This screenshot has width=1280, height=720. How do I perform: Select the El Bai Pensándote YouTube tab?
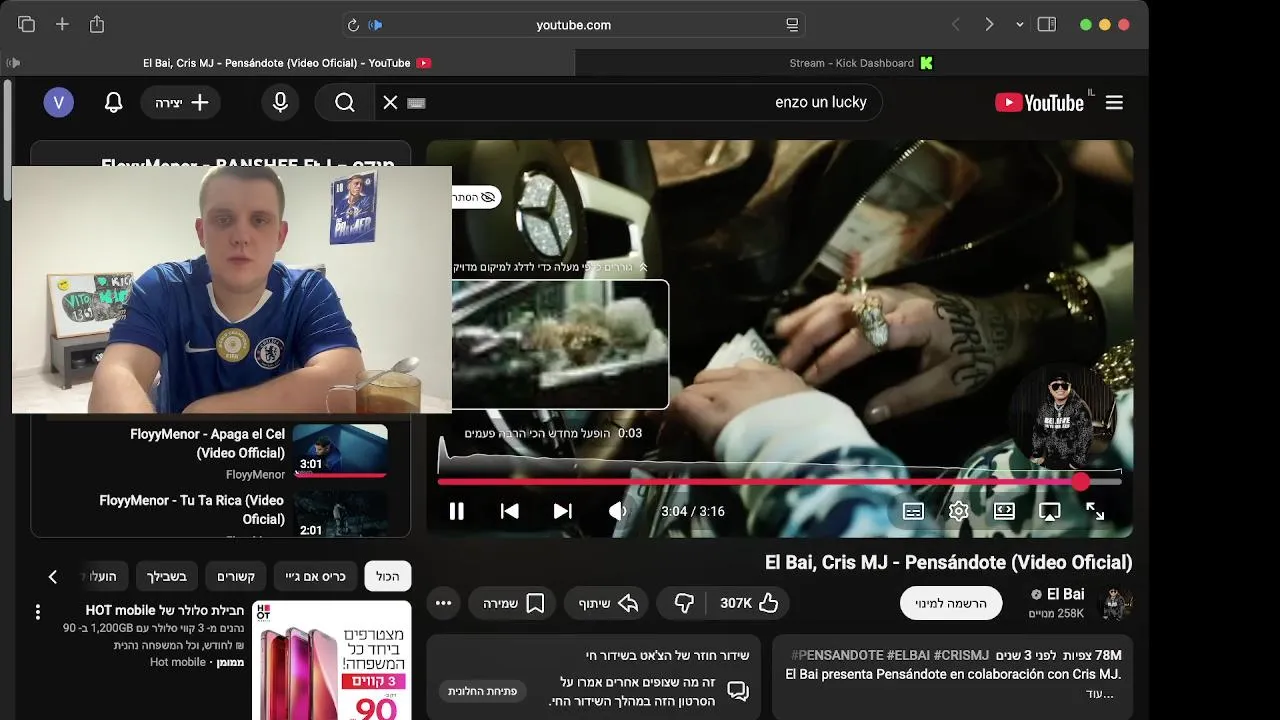(x=288, y=63)
